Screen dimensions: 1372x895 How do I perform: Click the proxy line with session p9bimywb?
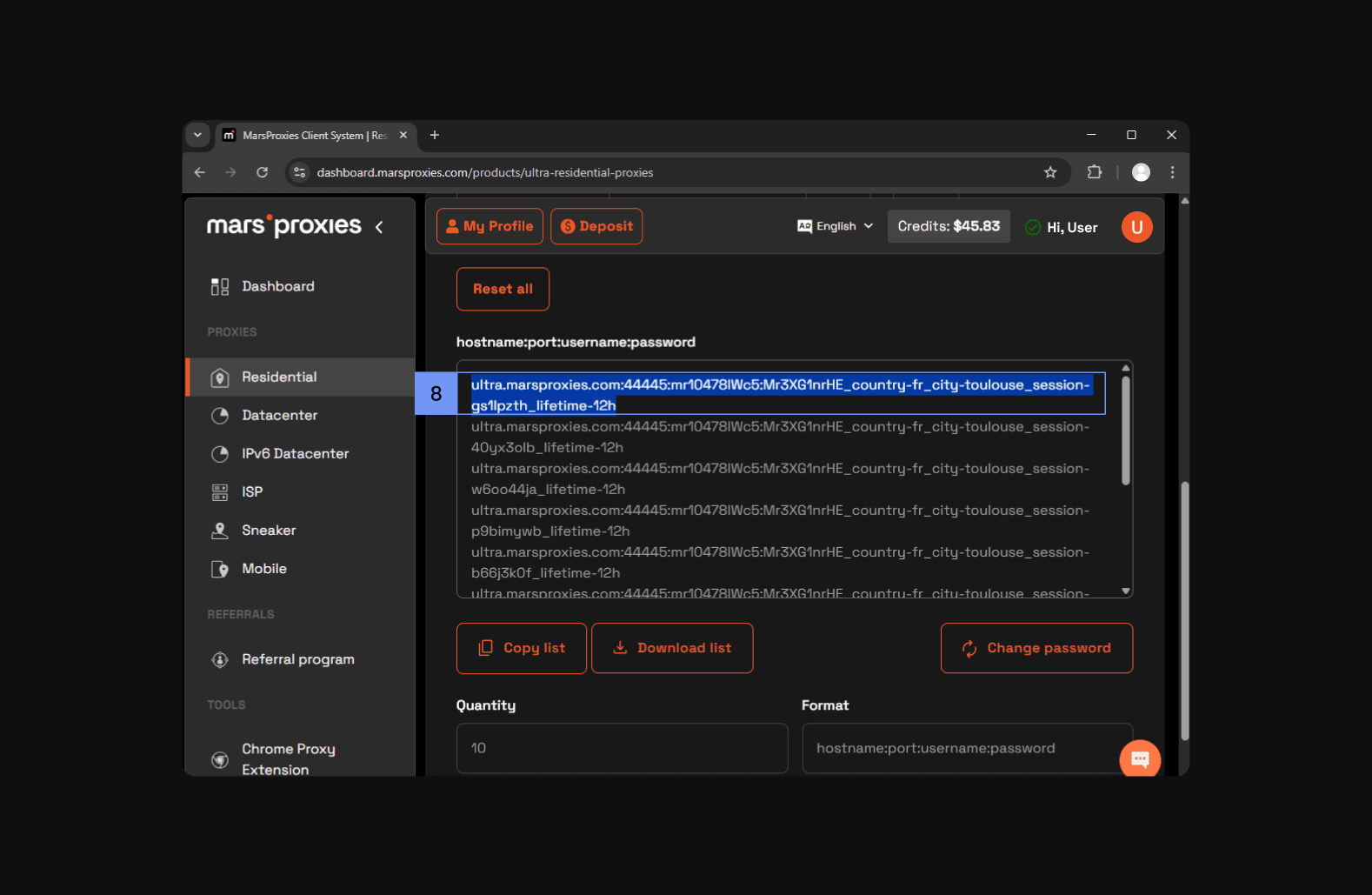point(780,521)
